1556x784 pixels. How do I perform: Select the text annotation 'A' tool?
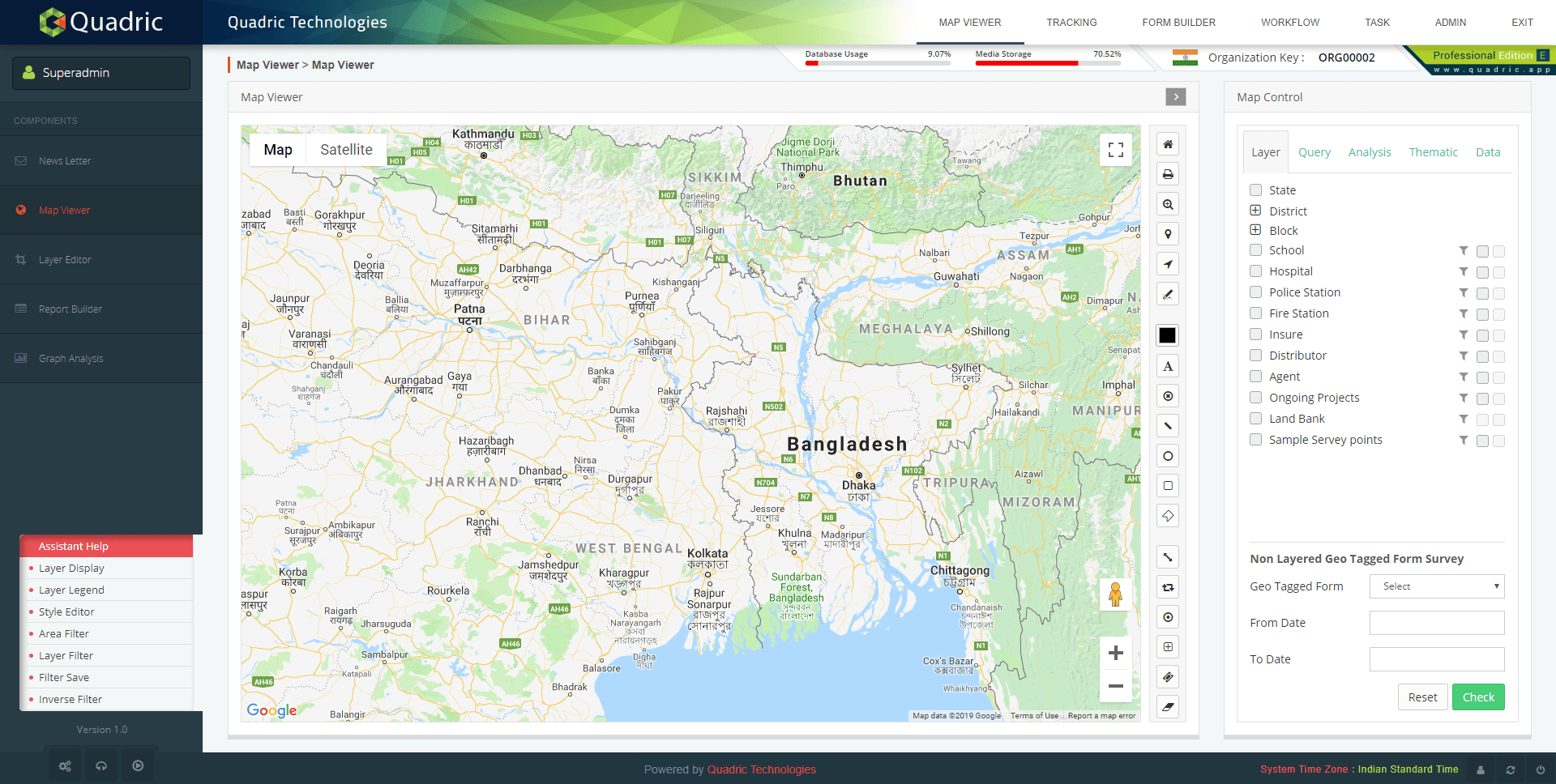click(1168, 366)
